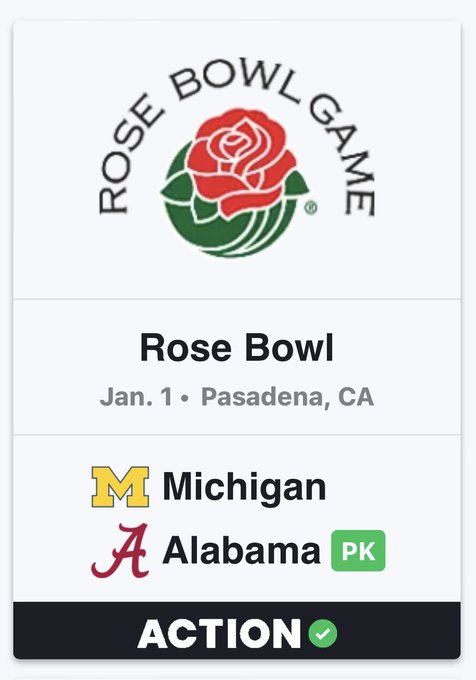476x680 pixels.
Task: Click the green checkmark beside ACTION
Action: pos(323,634)
